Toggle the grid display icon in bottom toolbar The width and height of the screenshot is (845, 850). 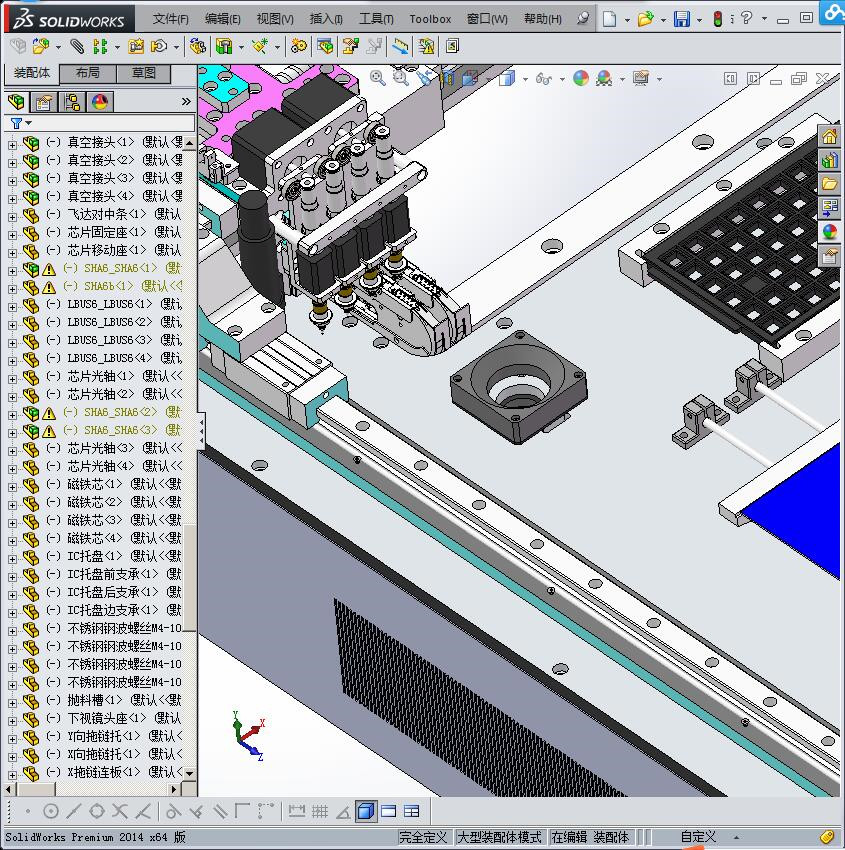click(320, 811)
